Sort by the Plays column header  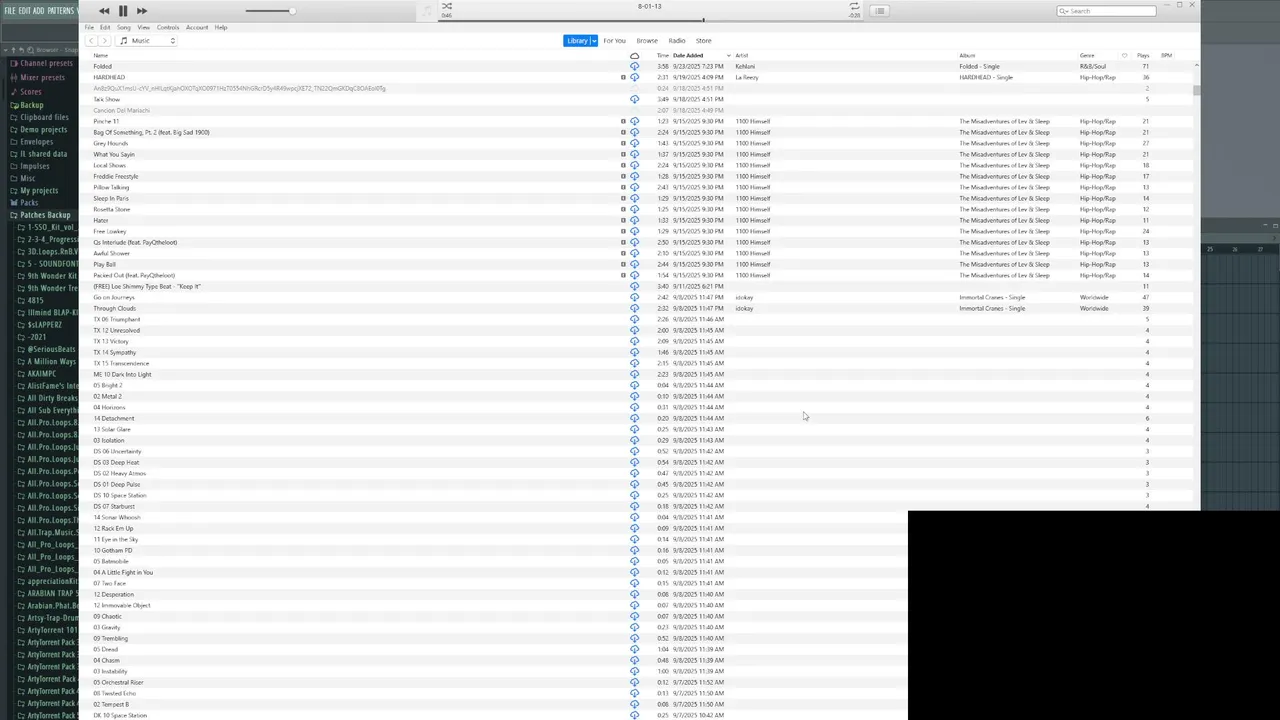(x=1143, y=55)
